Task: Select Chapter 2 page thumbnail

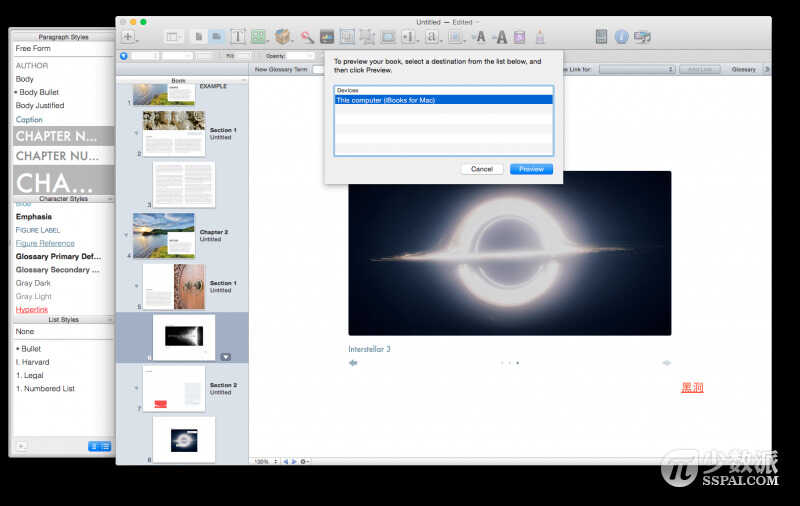Action: point(164,236)
